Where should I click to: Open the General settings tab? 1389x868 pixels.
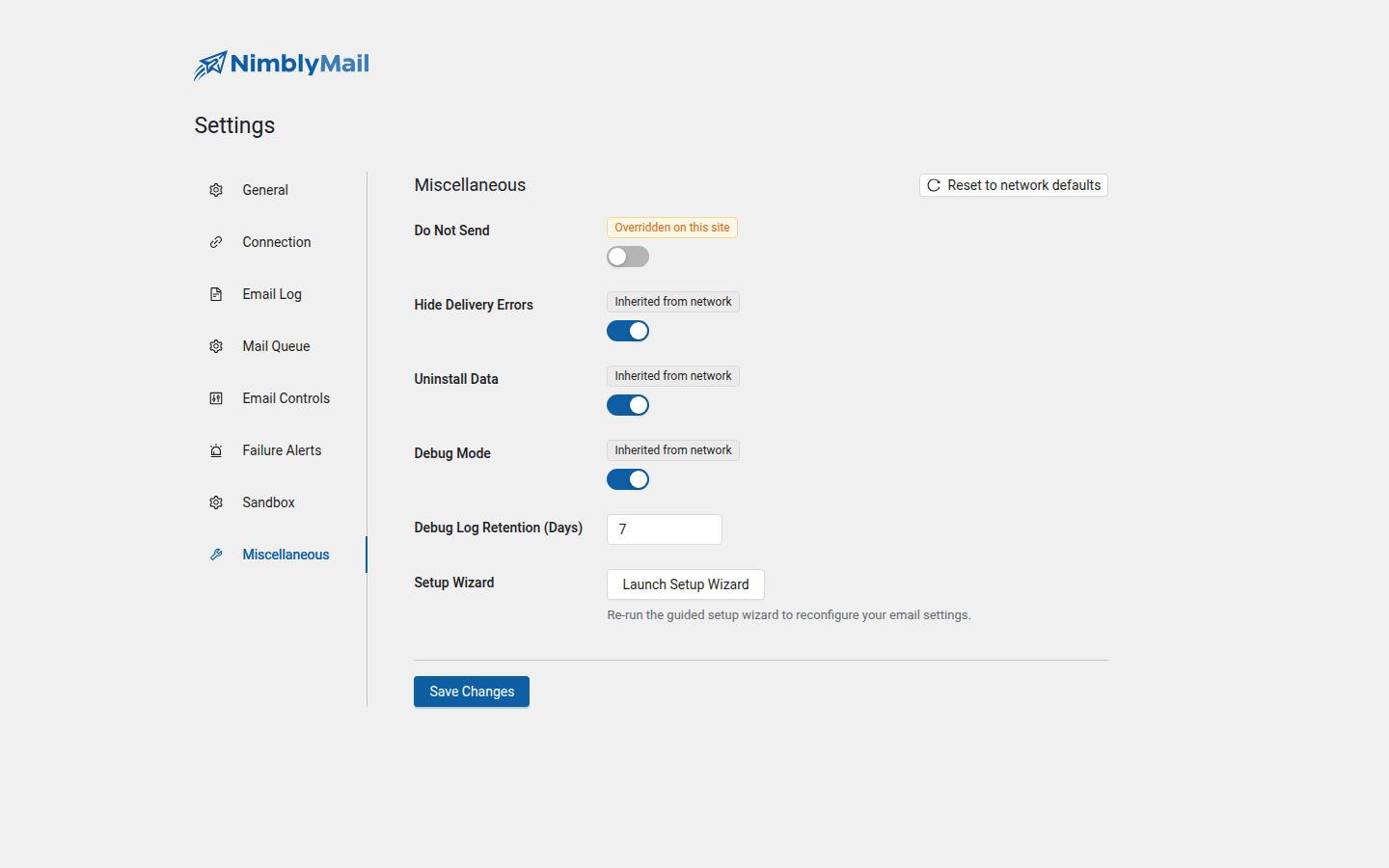280,190
